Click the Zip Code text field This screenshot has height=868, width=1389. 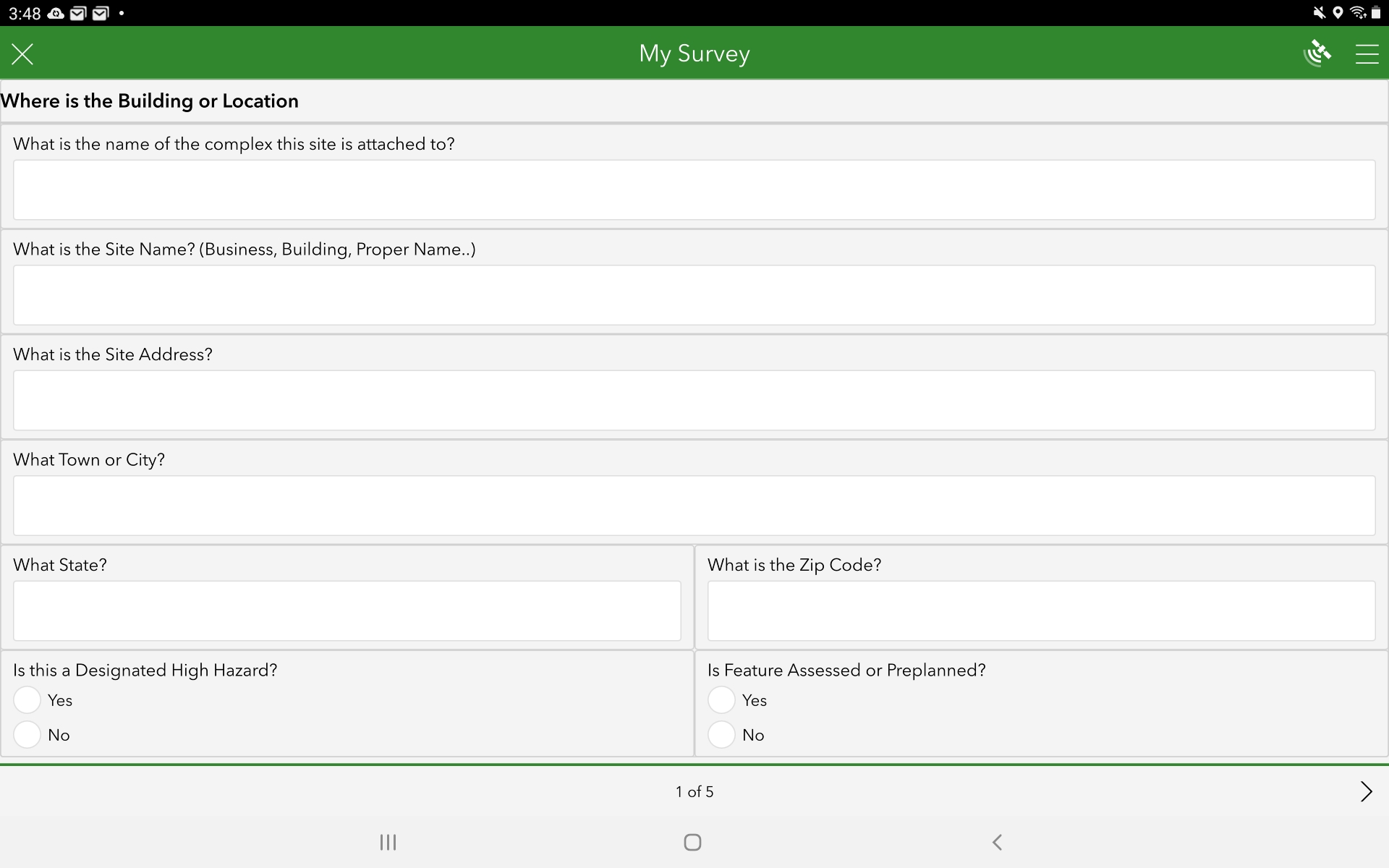pyautogui.click(x=1041, y=610)
